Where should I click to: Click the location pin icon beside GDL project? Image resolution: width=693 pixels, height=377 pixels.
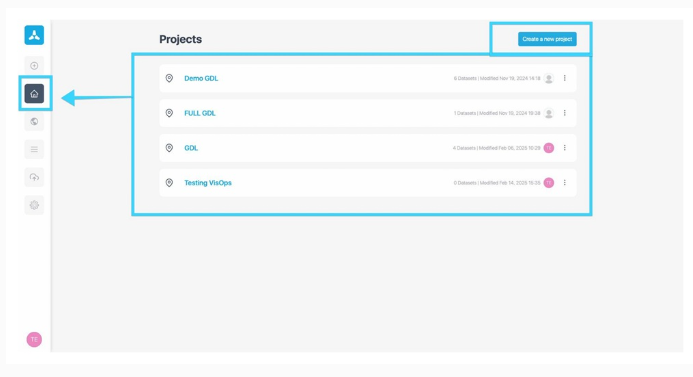[x=169, y=148]
